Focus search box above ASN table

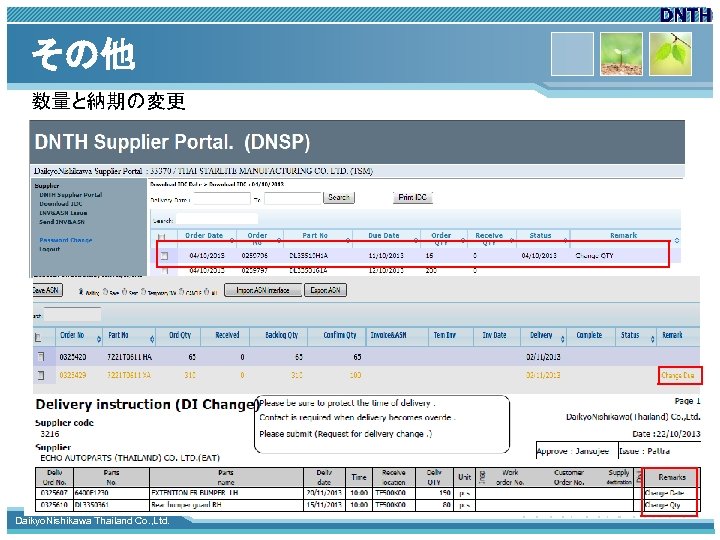(72, 315)
